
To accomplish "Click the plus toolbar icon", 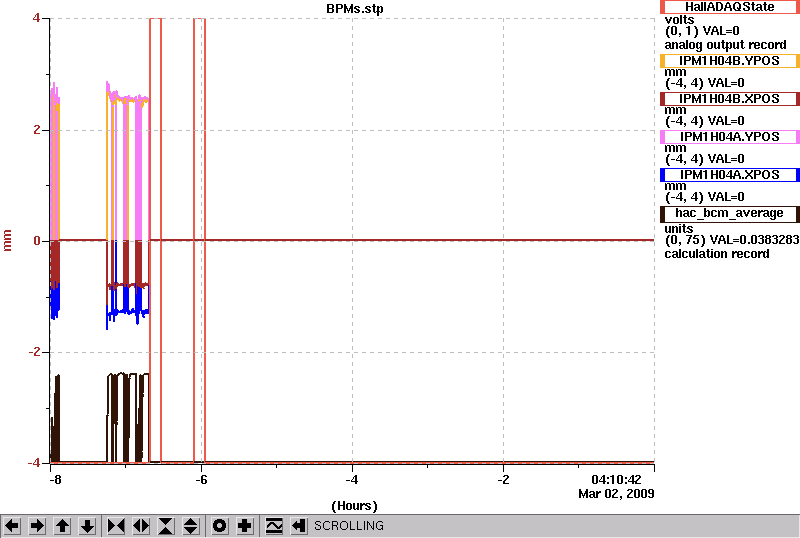I will coord(245,526).
